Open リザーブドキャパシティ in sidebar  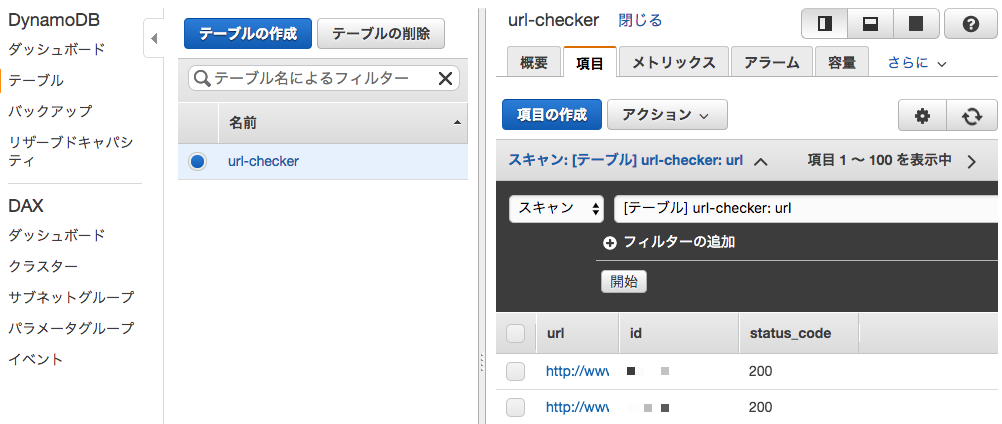click(x=70, y=151)
